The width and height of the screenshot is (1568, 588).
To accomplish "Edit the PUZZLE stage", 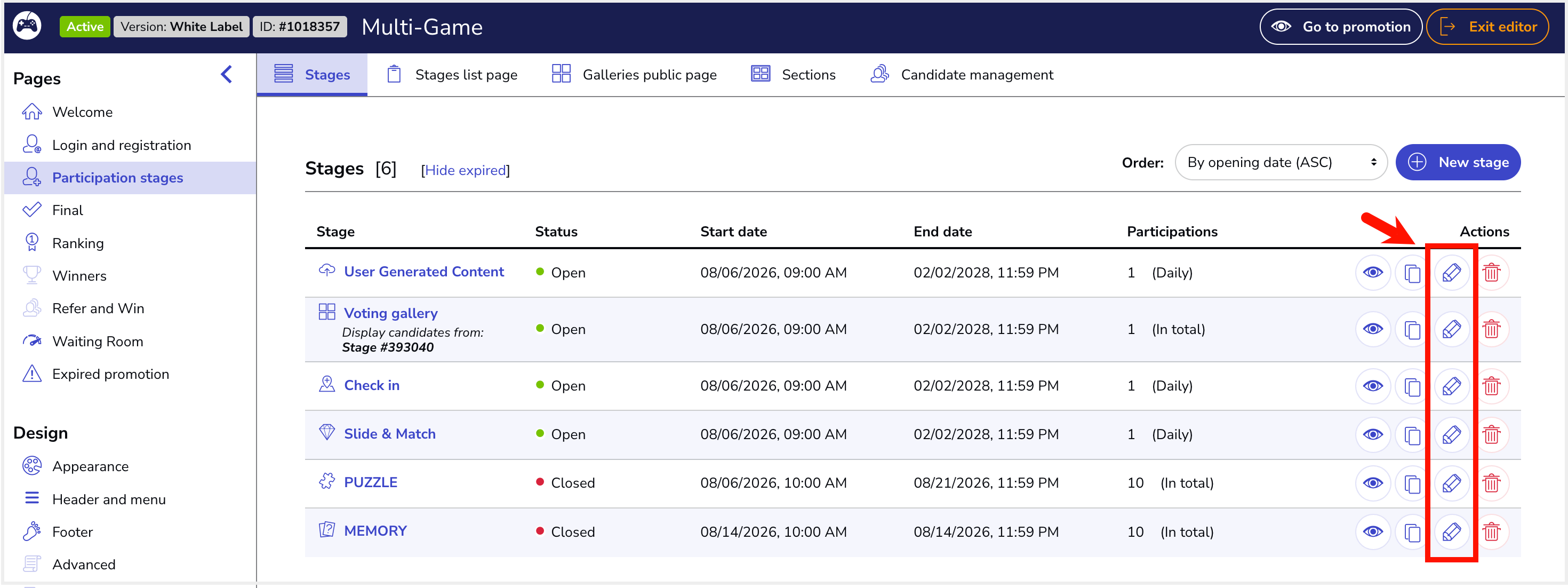I will click(x=1452, y=483).
